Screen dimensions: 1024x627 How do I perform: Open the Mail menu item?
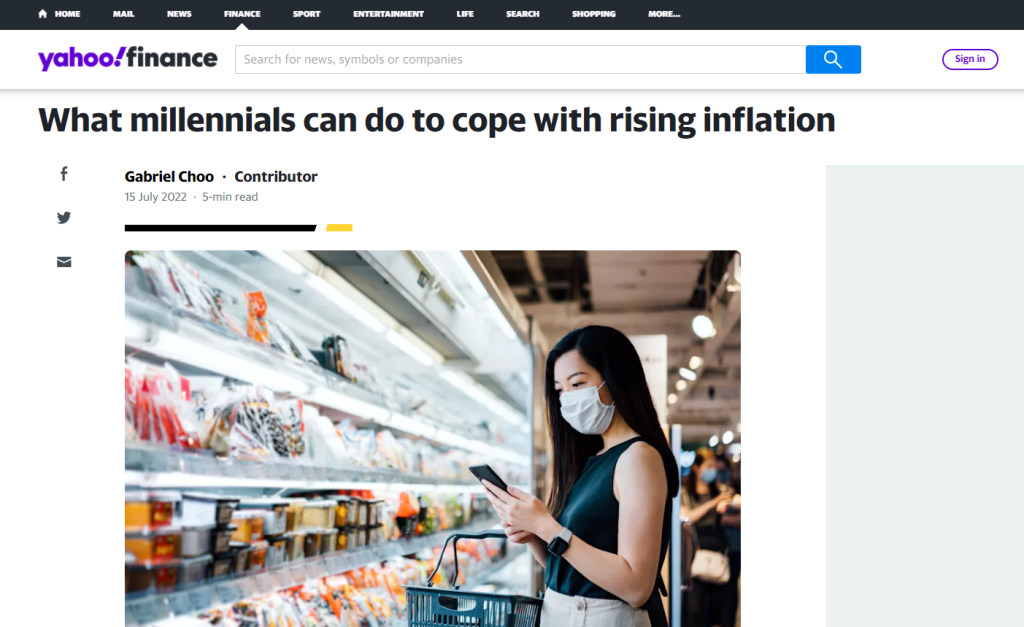click(123, 14)
